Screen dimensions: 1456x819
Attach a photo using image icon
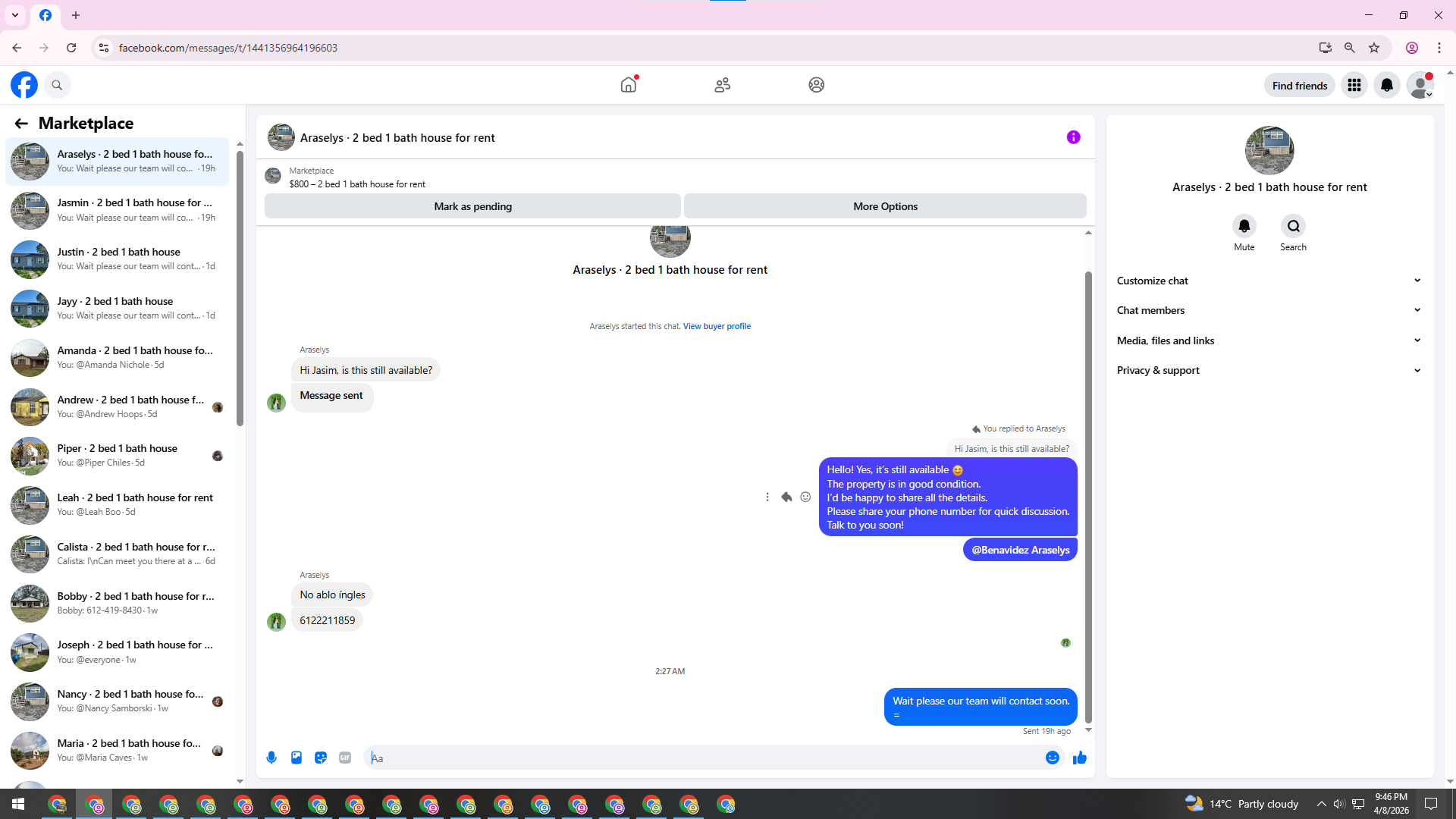pyautogui.click(x=297, y=758)
